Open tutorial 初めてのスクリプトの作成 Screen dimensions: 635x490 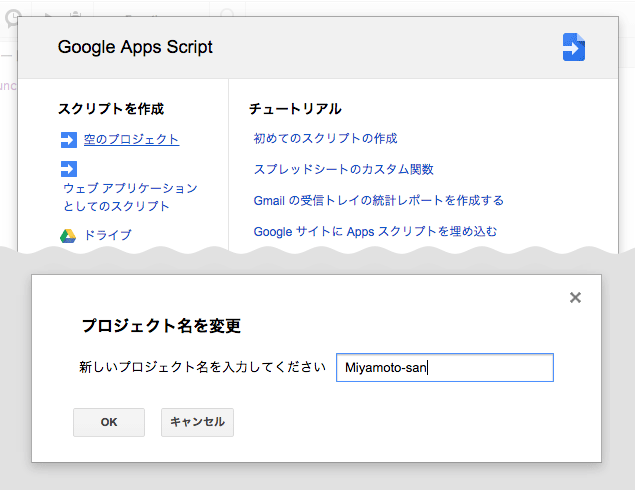pyautogui.click(x=325, y=138)
